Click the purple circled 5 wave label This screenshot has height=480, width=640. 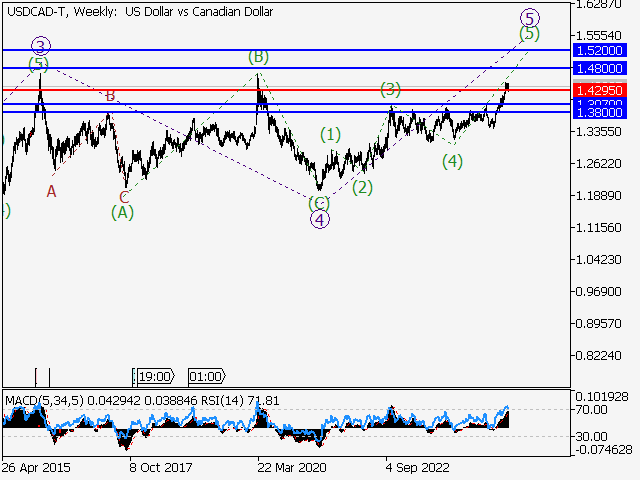(x=530, y=17)
